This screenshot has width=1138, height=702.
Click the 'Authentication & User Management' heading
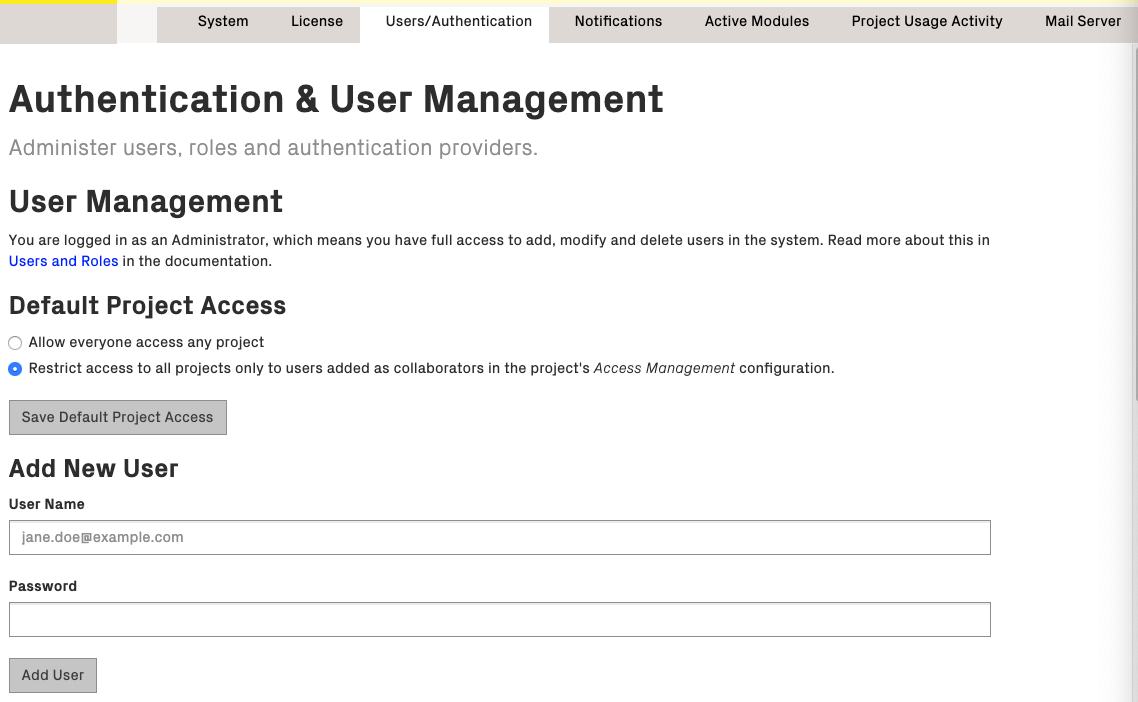[336, 99]
